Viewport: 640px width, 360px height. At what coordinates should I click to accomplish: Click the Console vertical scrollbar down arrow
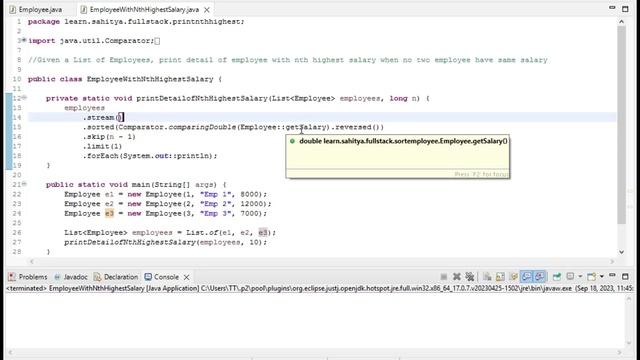(629, 344)
